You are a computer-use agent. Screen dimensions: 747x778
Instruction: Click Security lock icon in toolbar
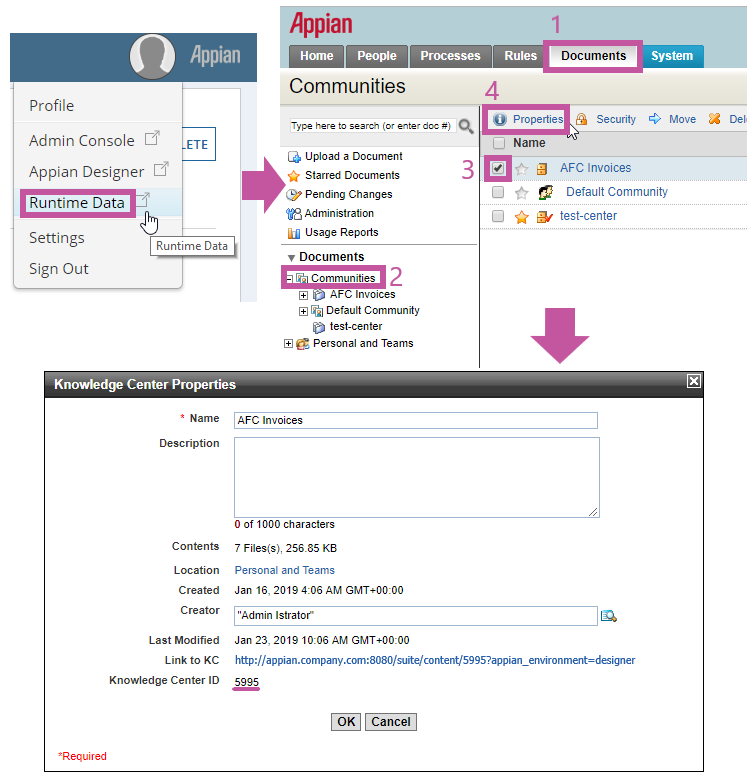coord(581,119)
